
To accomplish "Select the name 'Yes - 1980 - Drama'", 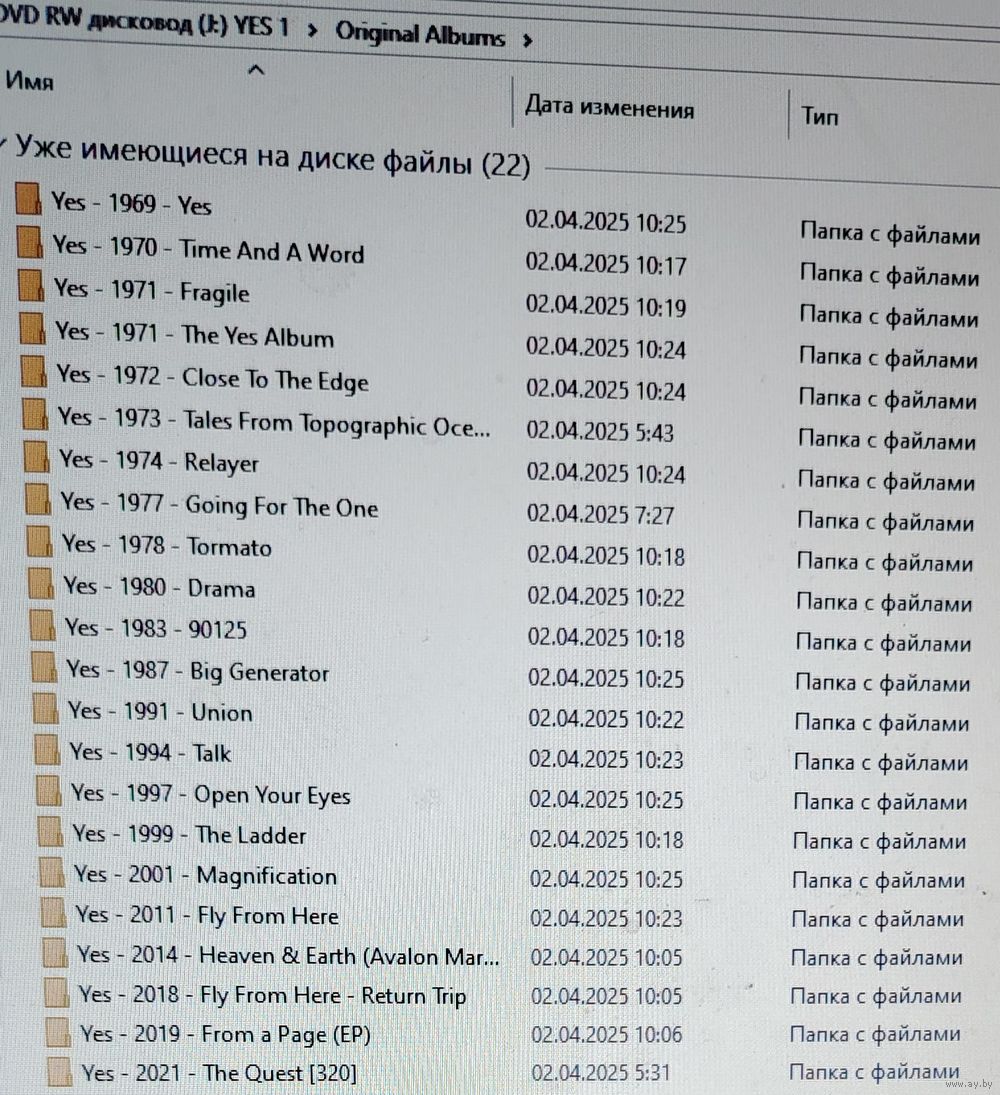I will point(159,587).
